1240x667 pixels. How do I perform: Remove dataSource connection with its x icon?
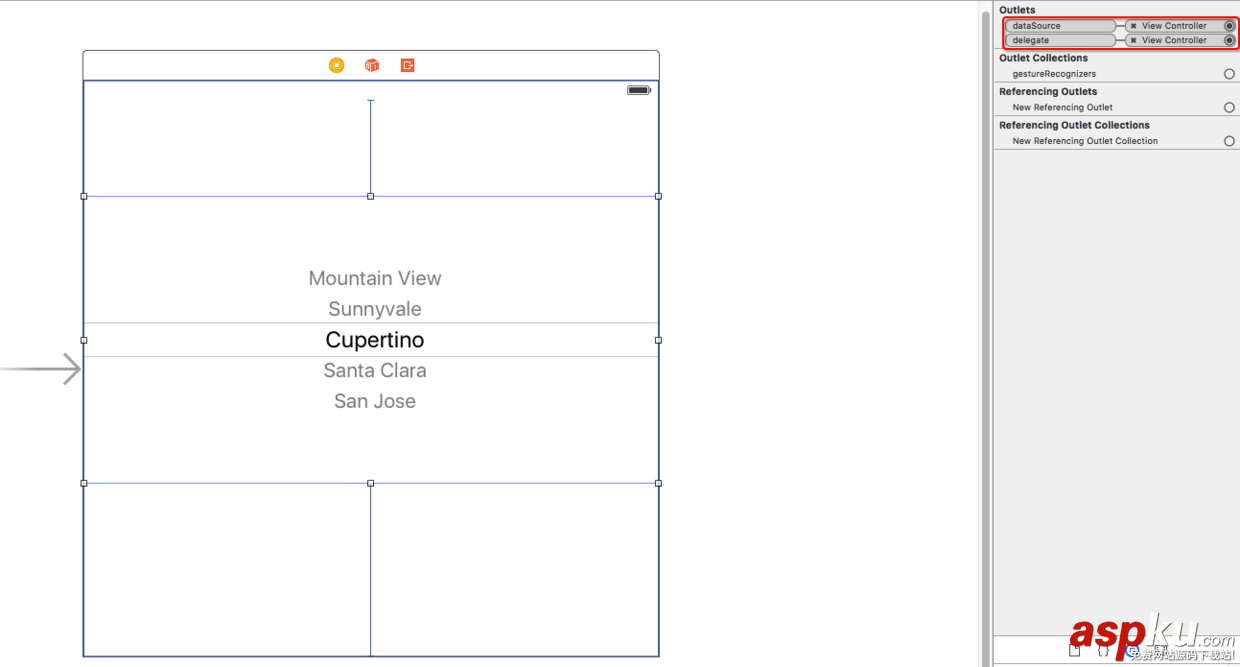coord(1133,26)
